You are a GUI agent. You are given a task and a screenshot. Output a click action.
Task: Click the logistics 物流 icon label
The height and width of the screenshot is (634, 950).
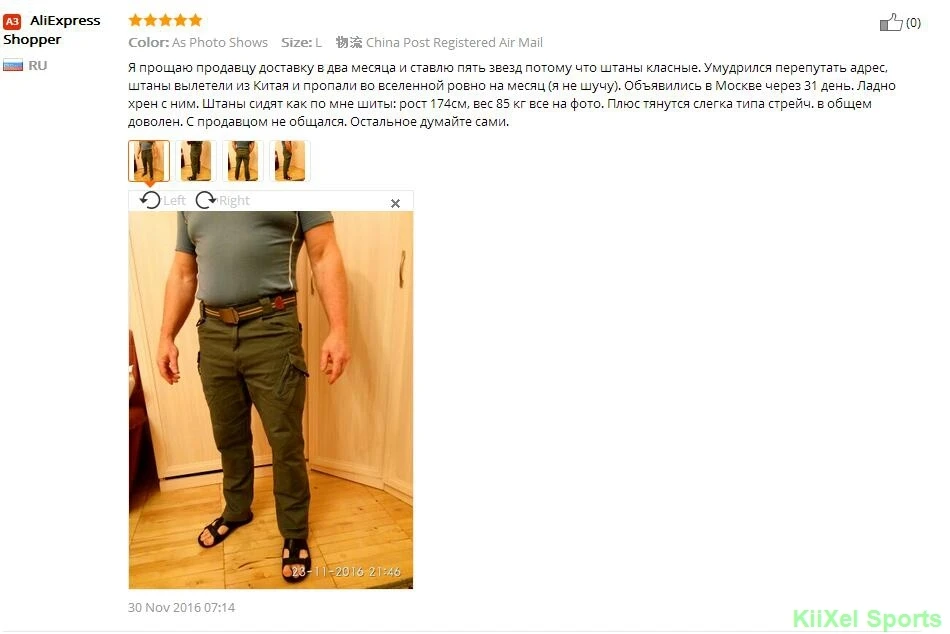click(x=349, y=42)
